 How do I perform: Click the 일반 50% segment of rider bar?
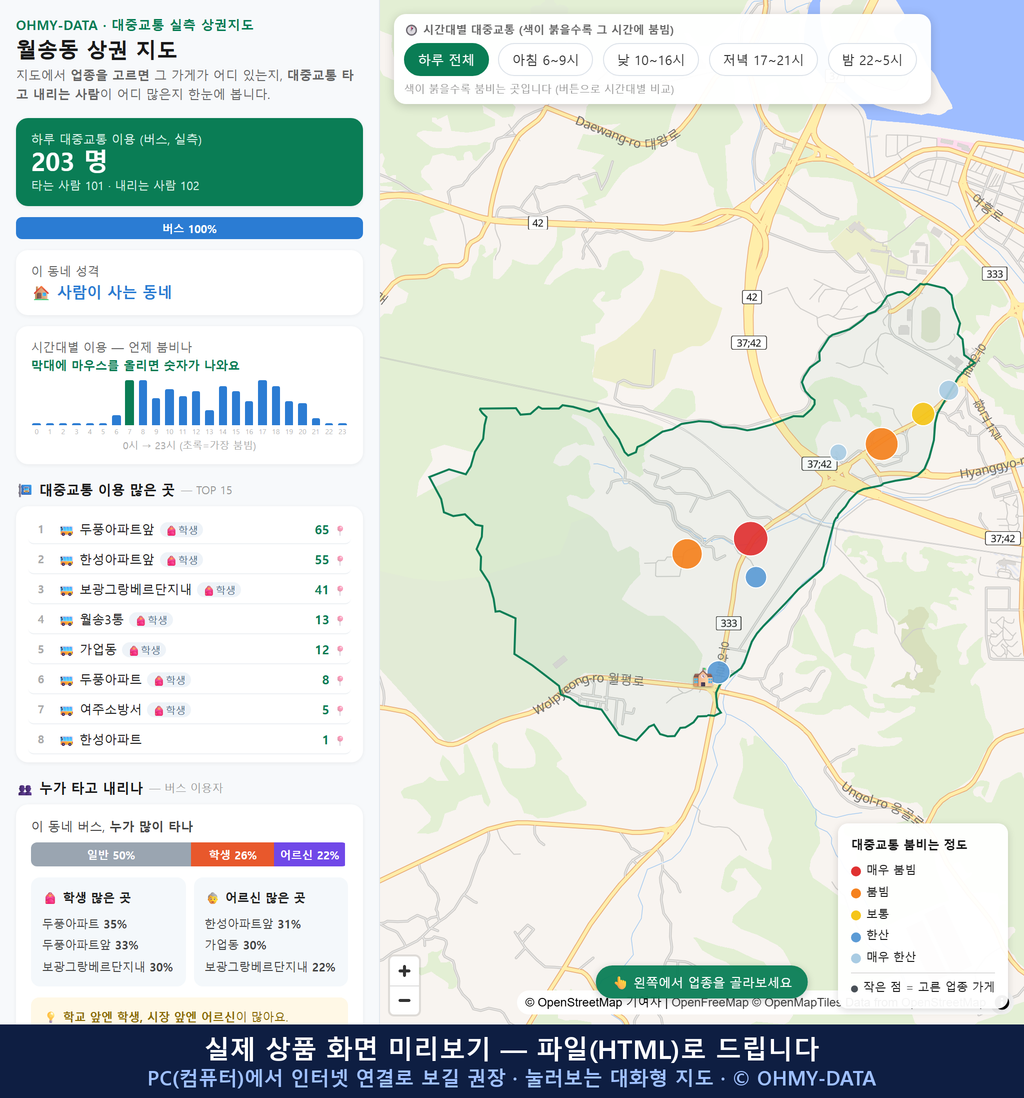(x=111, y=854)
